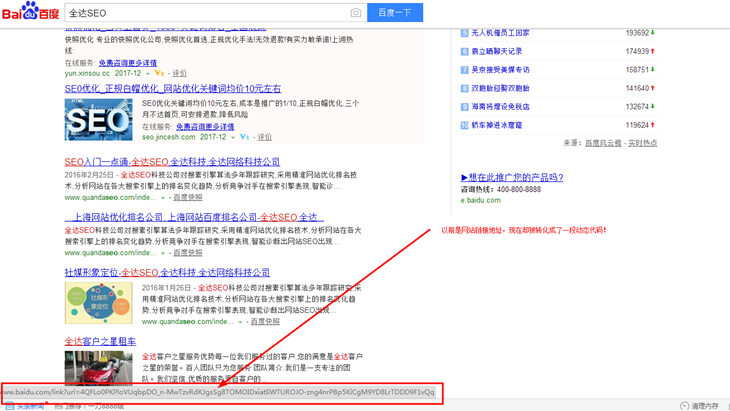Screen dimensions: 730x411
Task: Select hotline number 400-800-8888
Action: [x=519, y=189]
